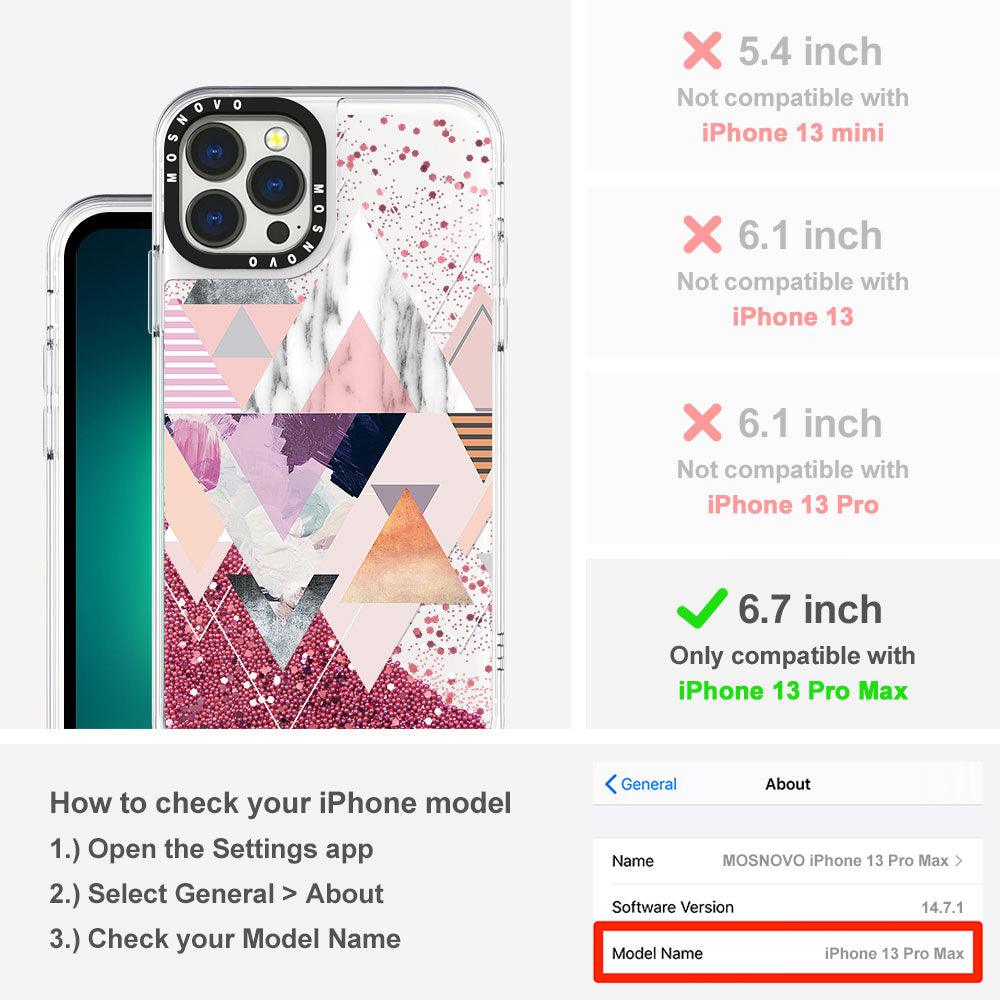1000x1000 pixels.
Task: Click the red X above iPhone 13 Pro text
Action: (x=702, y=422)
